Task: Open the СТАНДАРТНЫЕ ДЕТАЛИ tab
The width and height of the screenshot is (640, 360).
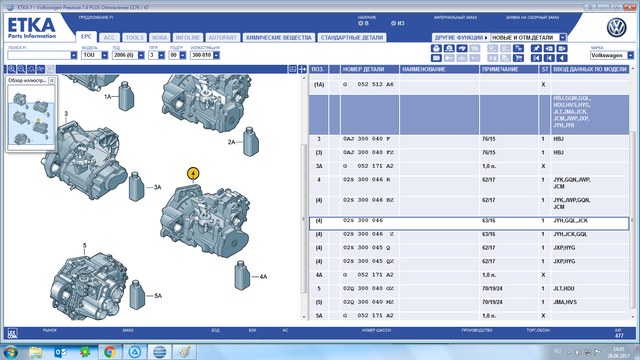Action: pyautogui.click(x=352, y=38)
